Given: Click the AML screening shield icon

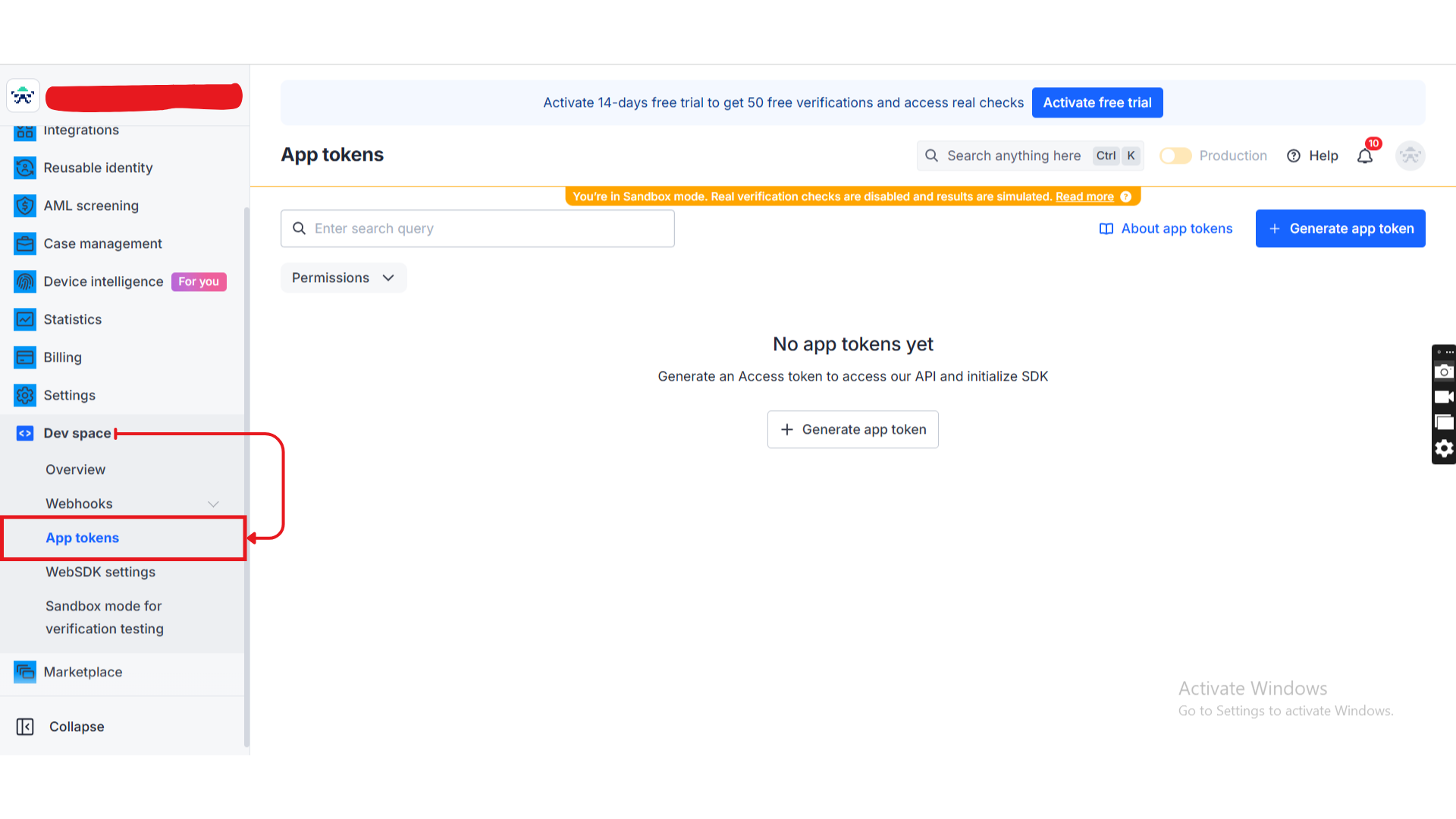Looking at the screenshot, I should click(x=25, y=206).
